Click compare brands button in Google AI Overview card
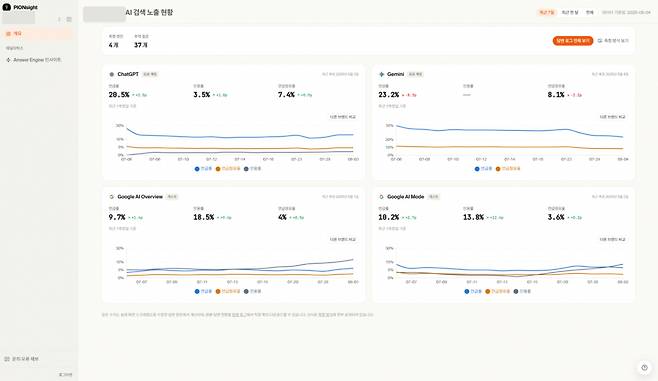 [x=342, y=240]
